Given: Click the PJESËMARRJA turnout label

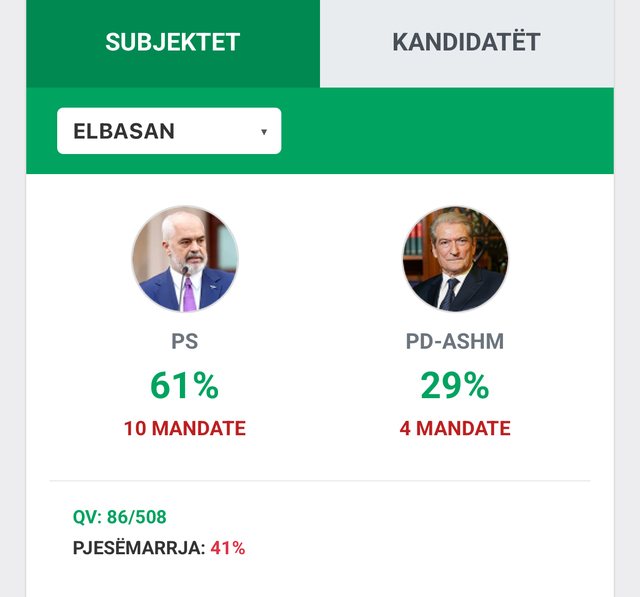Looking at the screenshot, I should tap(139, 548).
